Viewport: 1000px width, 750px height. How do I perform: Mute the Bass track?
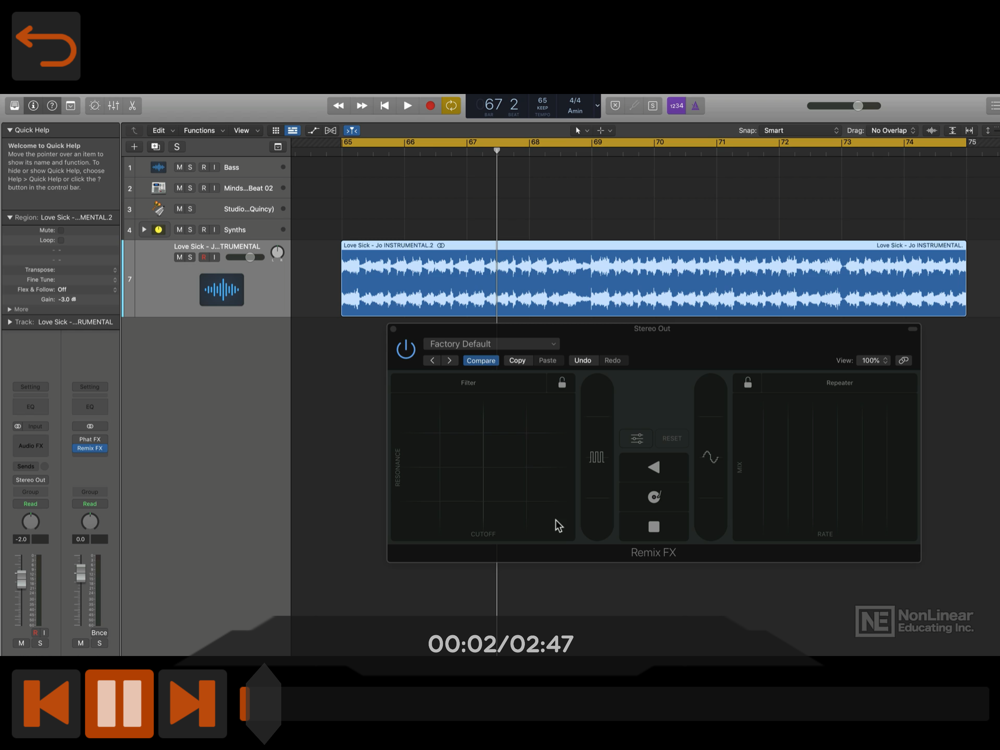[x=179, y=167]
